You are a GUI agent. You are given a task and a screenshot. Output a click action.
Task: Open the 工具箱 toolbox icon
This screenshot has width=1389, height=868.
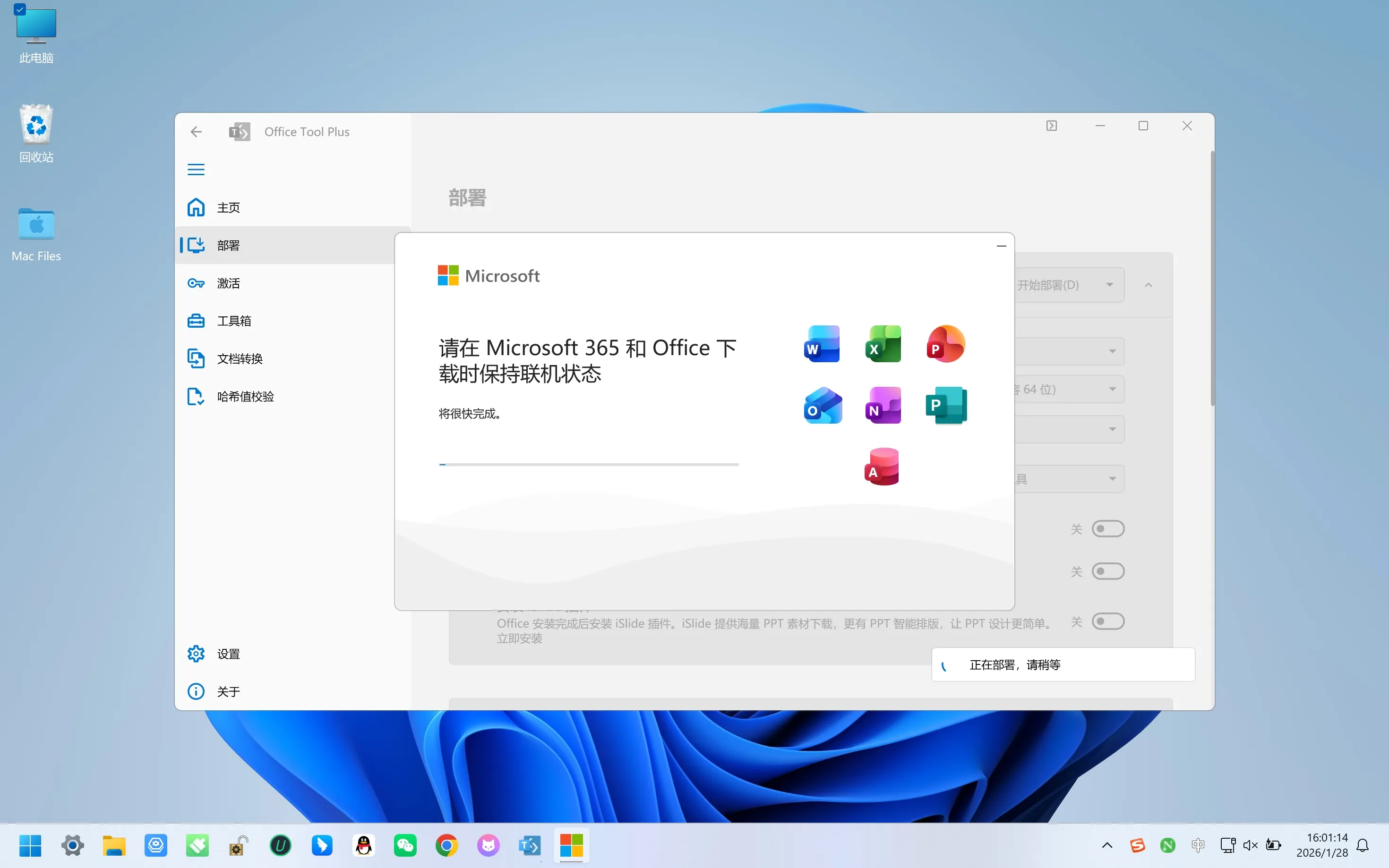196,321
